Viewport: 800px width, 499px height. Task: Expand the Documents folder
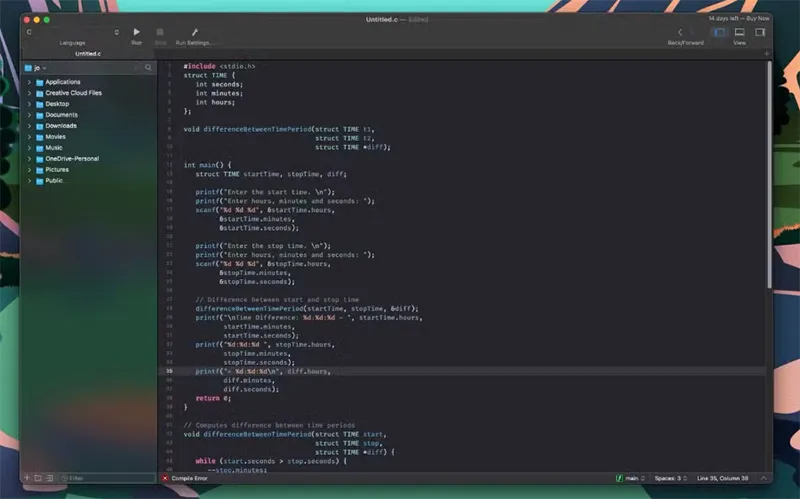29,115
